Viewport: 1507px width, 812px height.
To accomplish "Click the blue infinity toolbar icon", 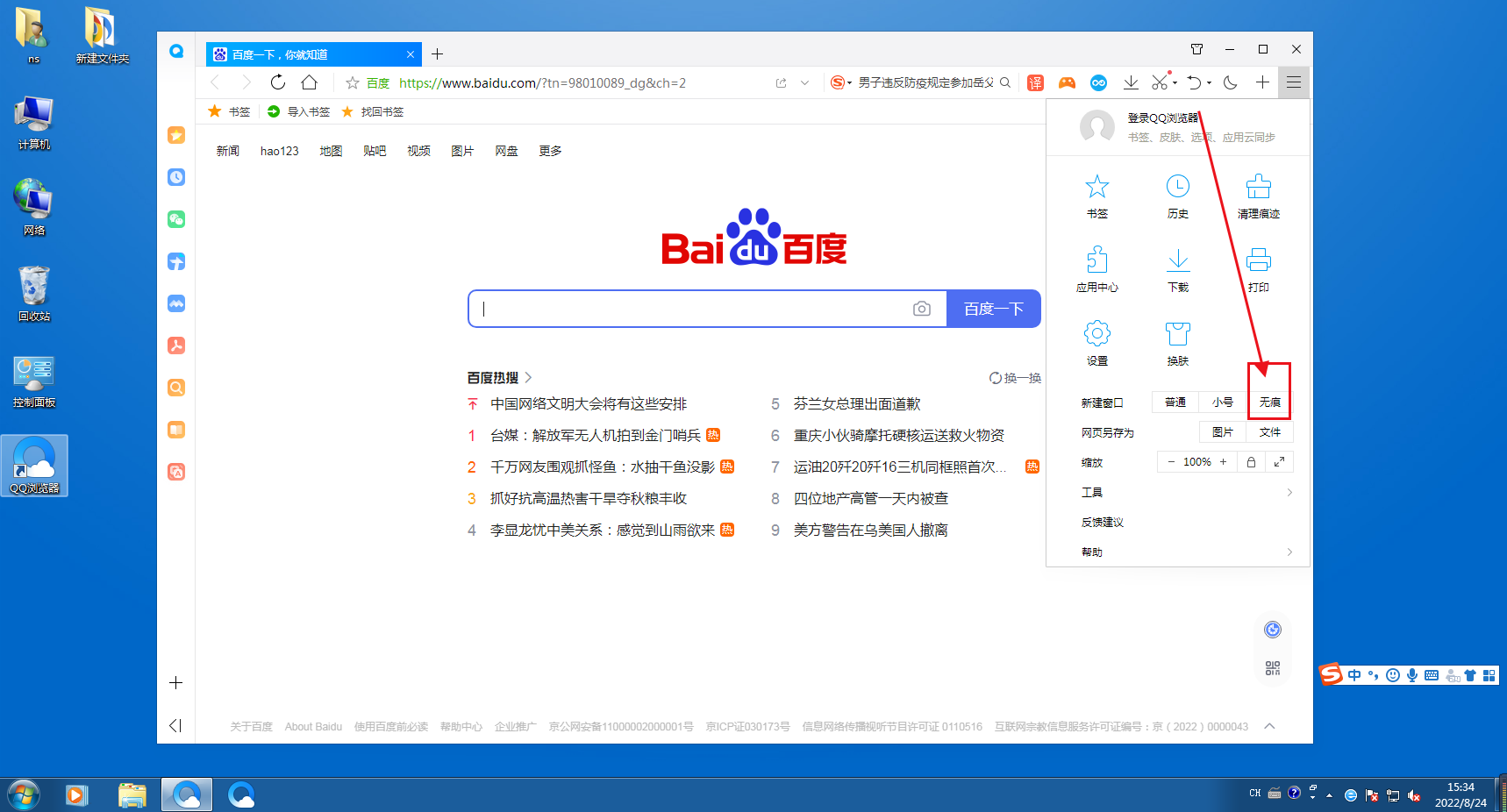I will point(1098,82).
